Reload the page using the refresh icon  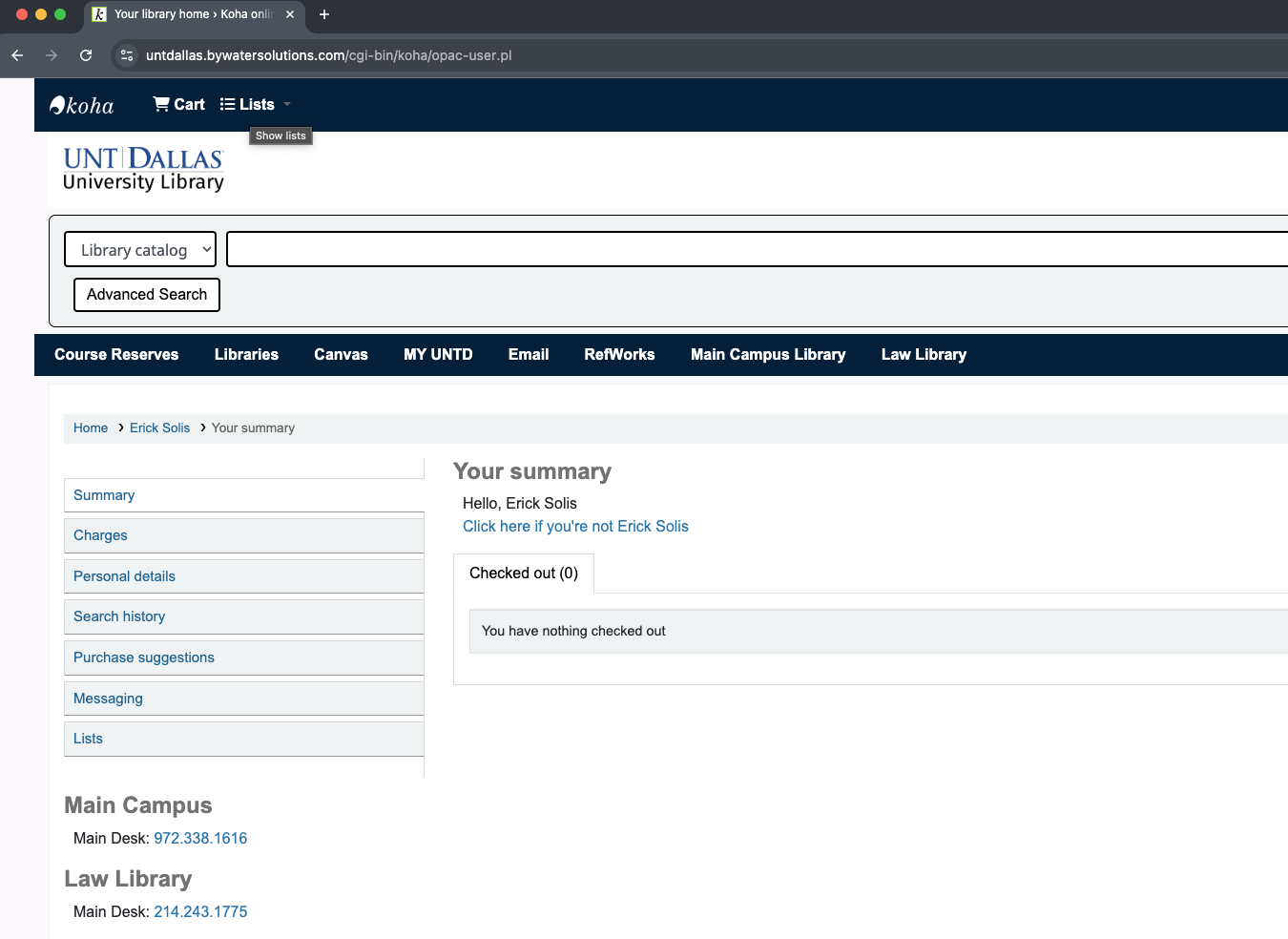(86, 55)
